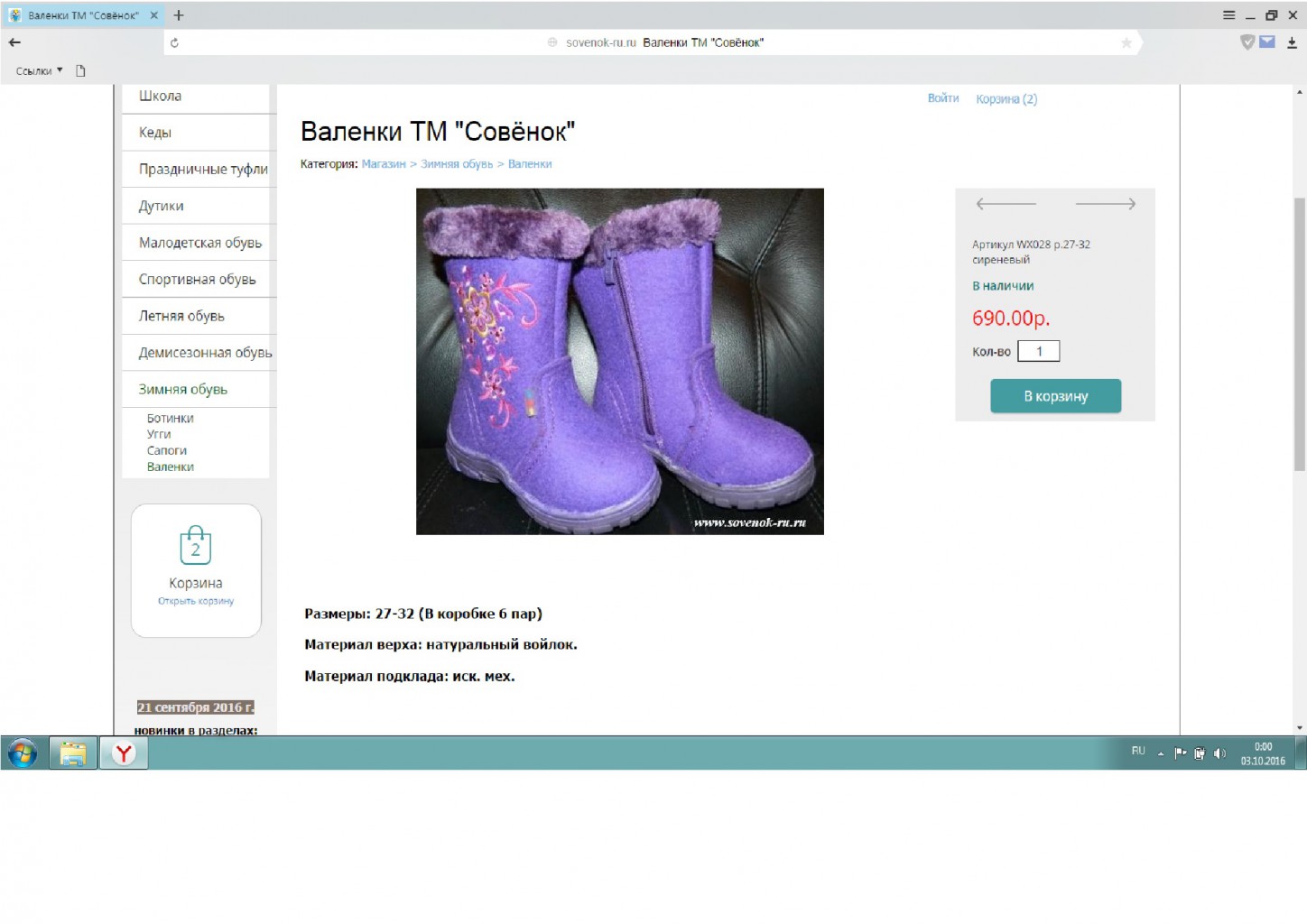The width and height of the screenshot is (1307, 924).
Task: Click the page icon on bookmarks bar
Action: pos(80,70)
